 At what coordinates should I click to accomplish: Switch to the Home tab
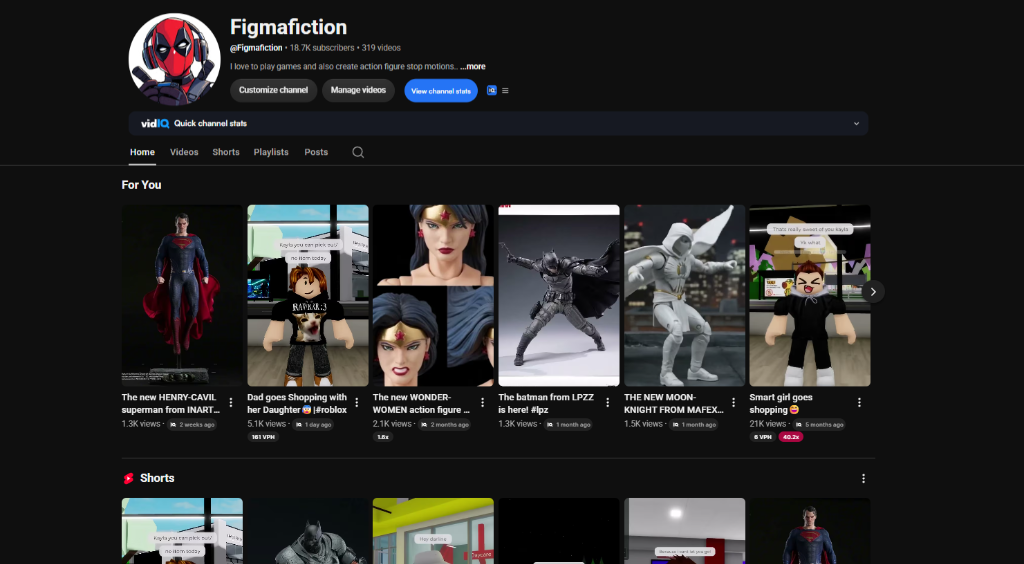[142, 152]
